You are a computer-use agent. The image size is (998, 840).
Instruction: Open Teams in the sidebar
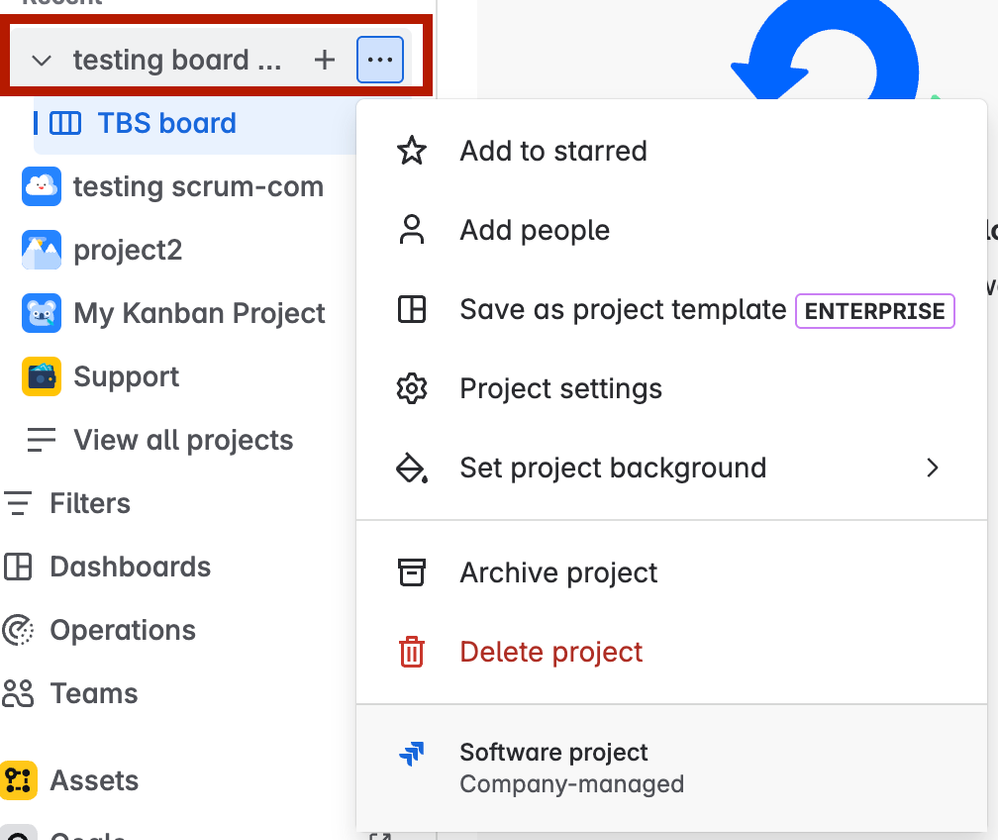coord(94,694)
